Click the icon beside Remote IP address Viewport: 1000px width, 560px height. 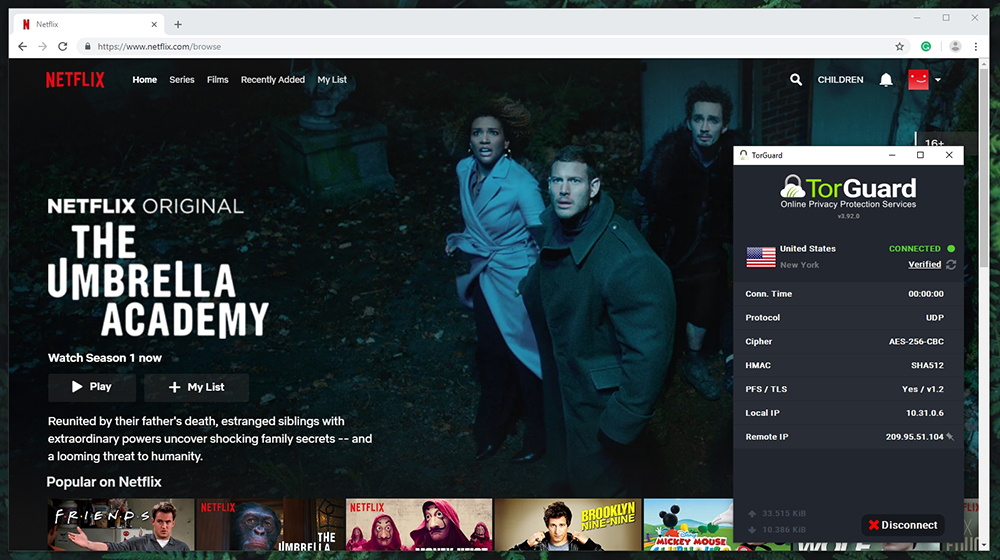click(x=950, y=437)
